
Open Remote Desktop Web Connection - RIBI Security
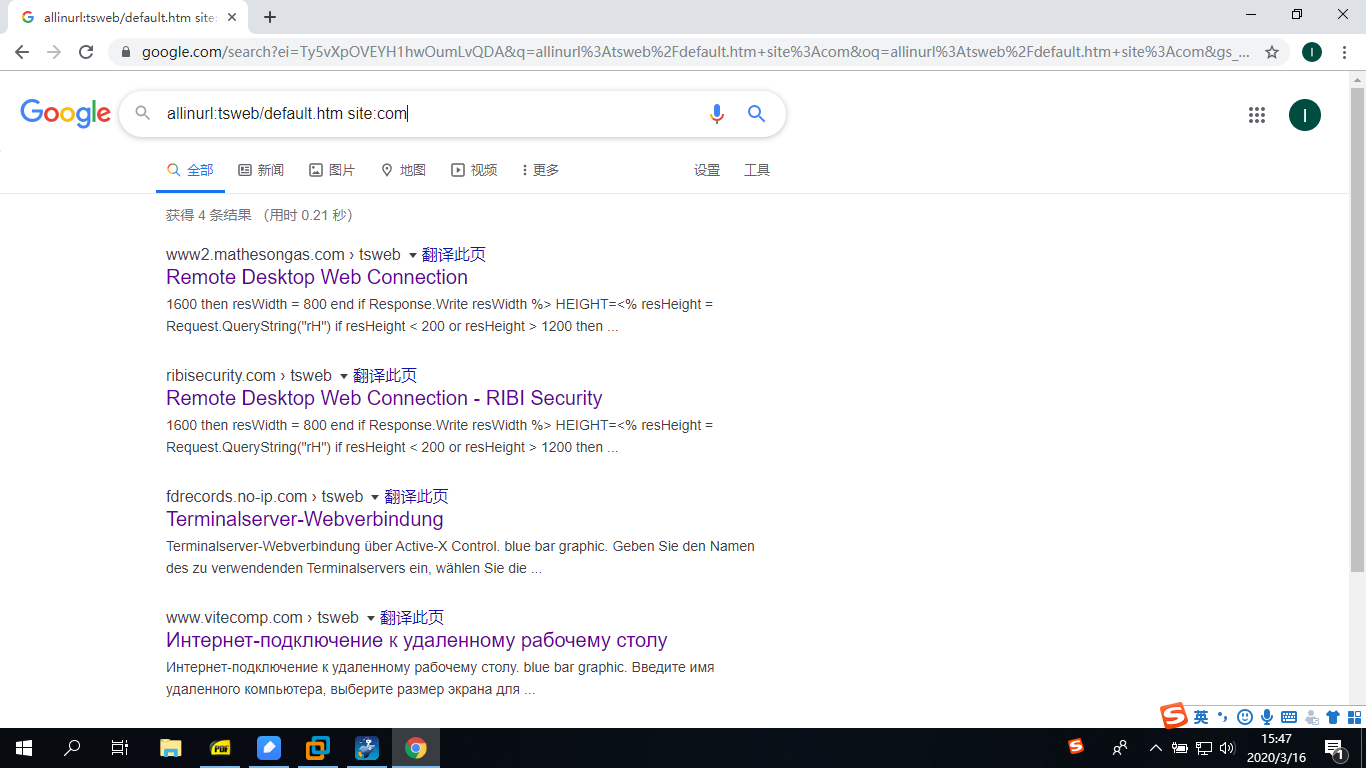[x=384, y=398]
